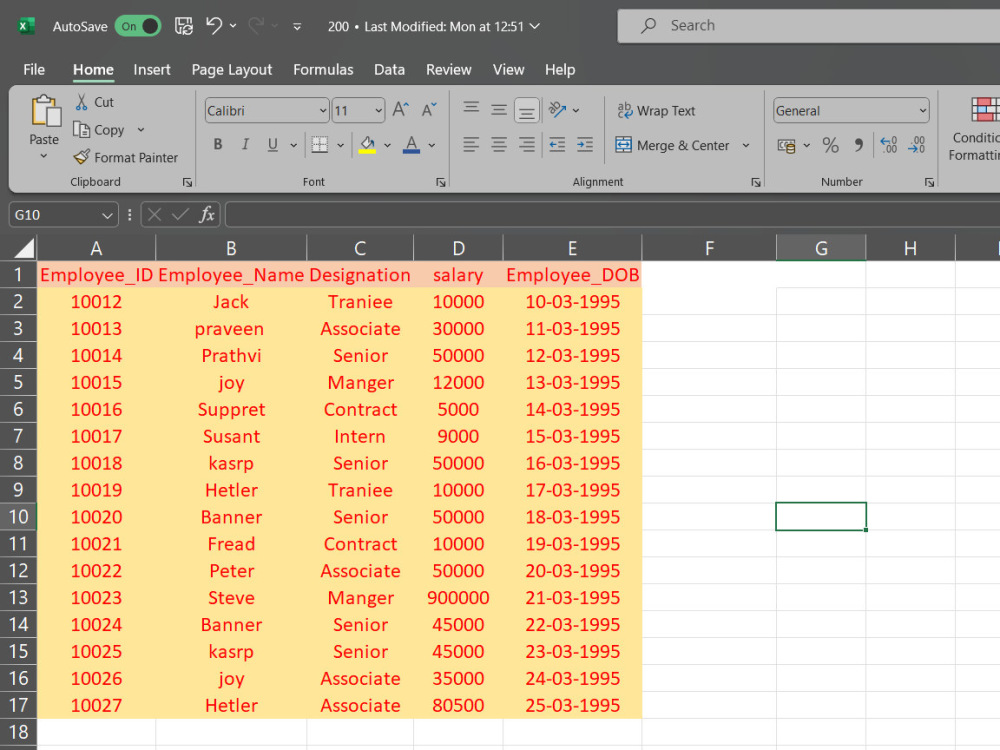The width and height of the screenshot is (1000, 750).
Task: Toggle the Bottom Align icon
Action: [x=527, y=110]
